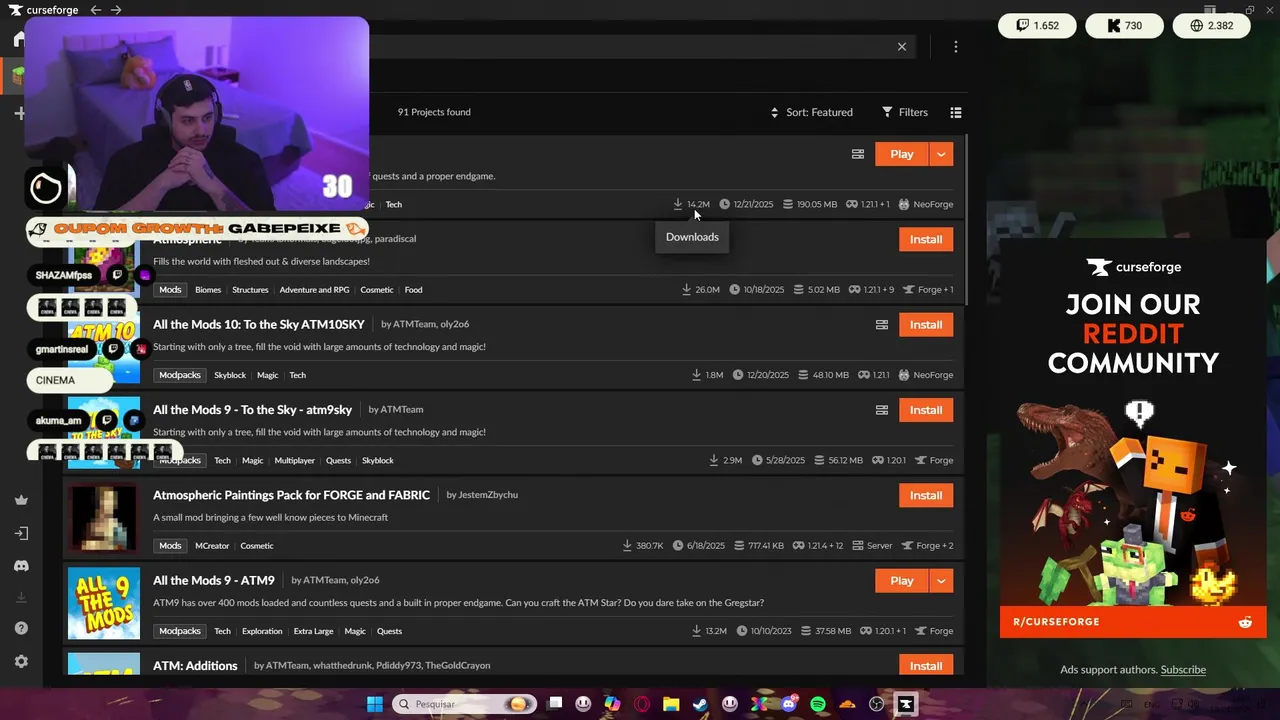This screenshot has width=1280, height=720.
Task: Install ATM: Additions
Action: [926, 666]
